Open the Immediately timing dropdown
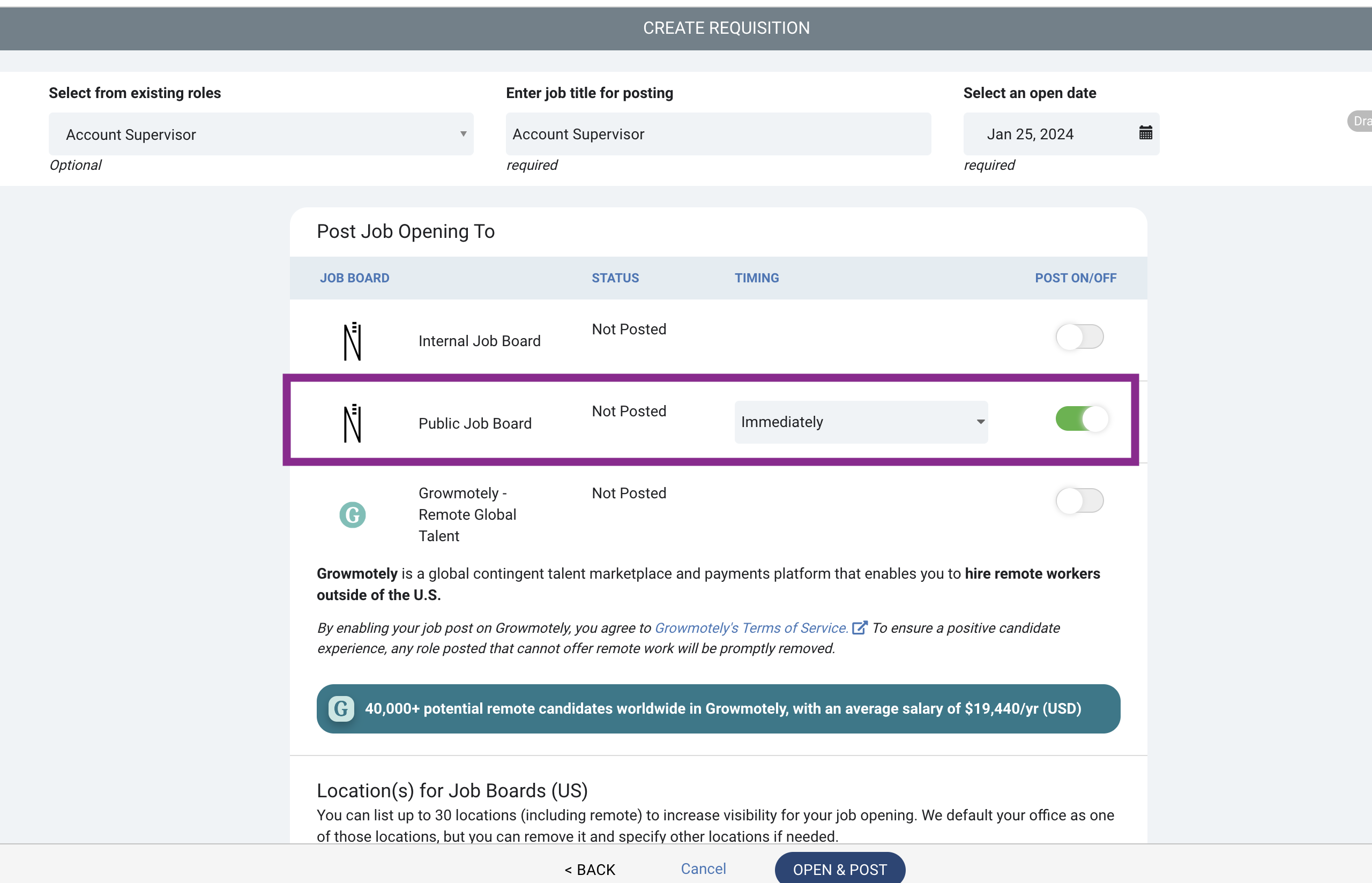This screenshot has width=1372, height=883. click(861, 422)
